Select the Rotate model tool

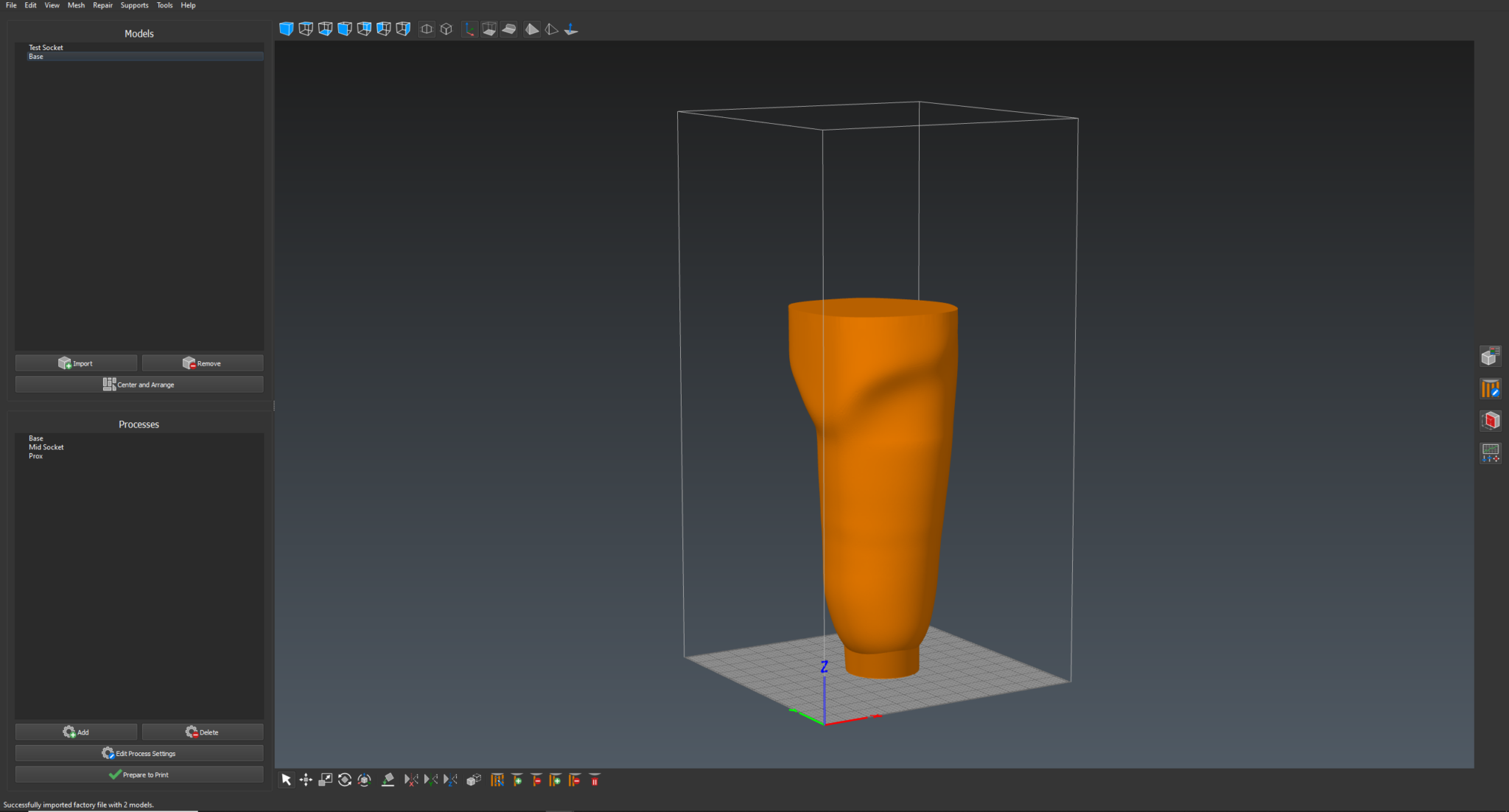coord(344,780)
